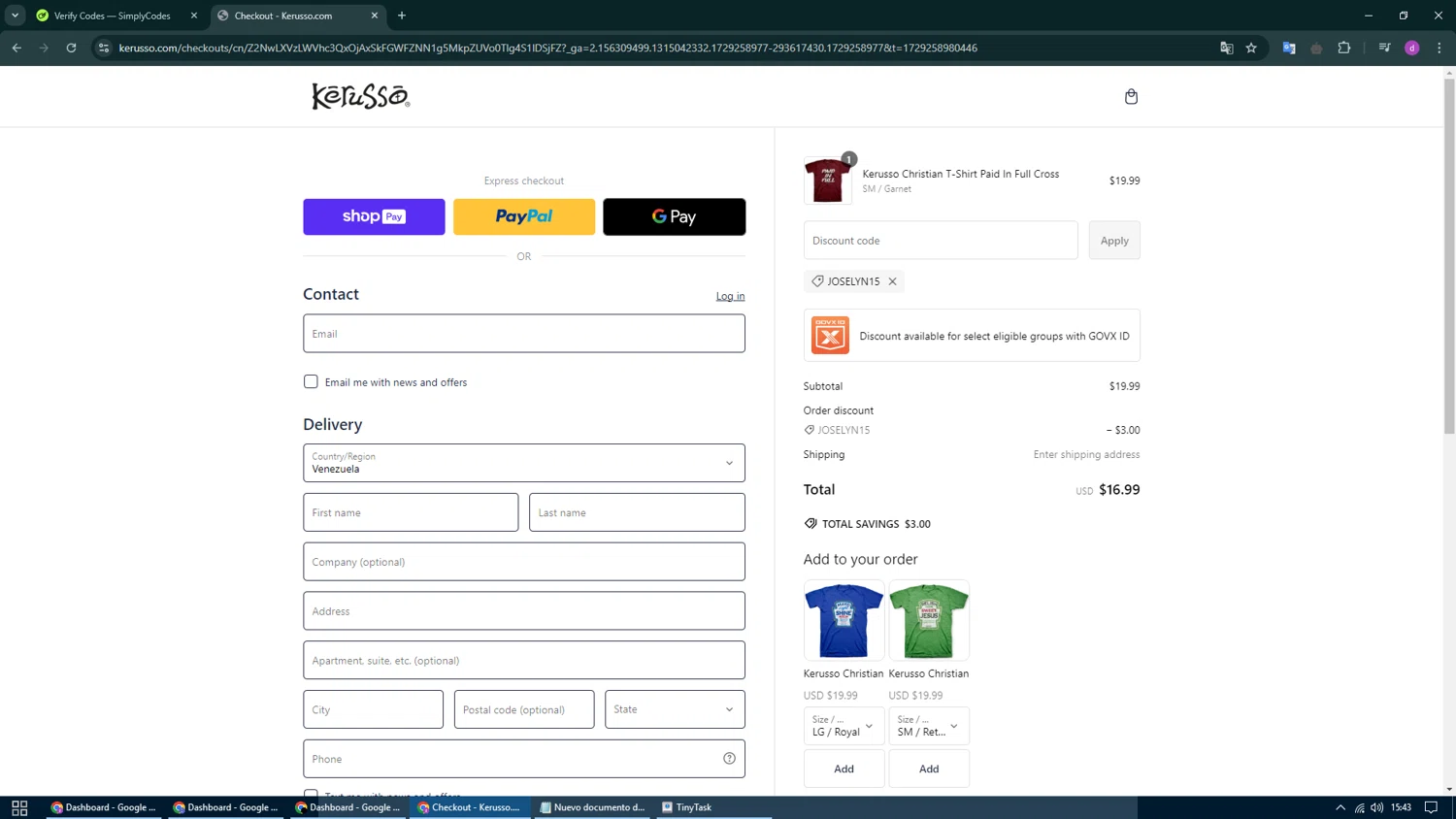Open Checkout - Kerusso taskbar item
This screenshot has height=819, width=1456.
(471, 807)
